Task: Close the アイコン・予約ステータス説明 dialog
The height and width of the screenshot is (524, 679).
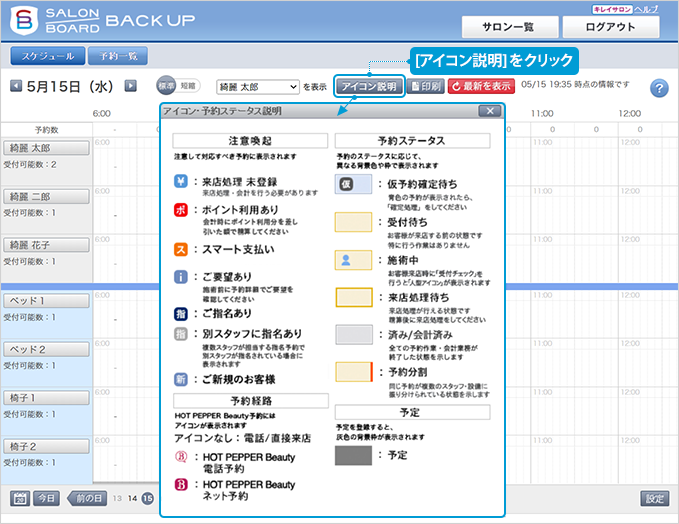Action: click(490, 111)
